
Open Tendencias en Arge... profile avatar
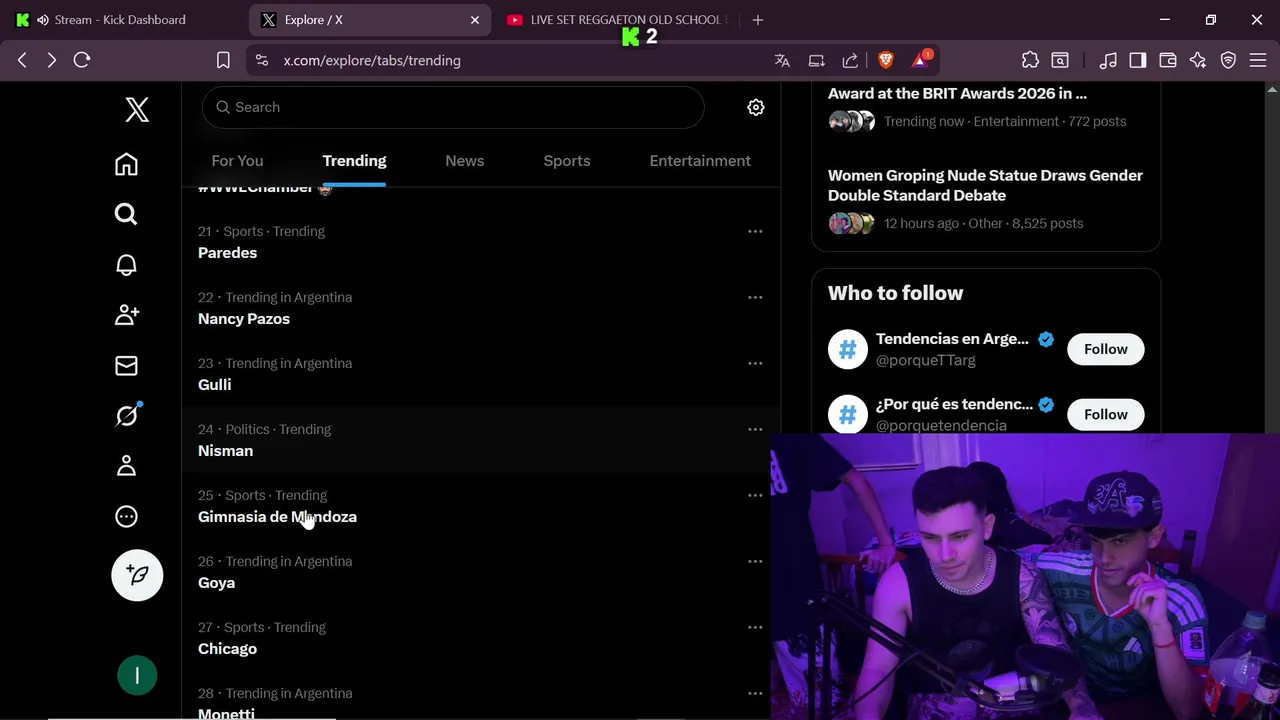[848, 349]
